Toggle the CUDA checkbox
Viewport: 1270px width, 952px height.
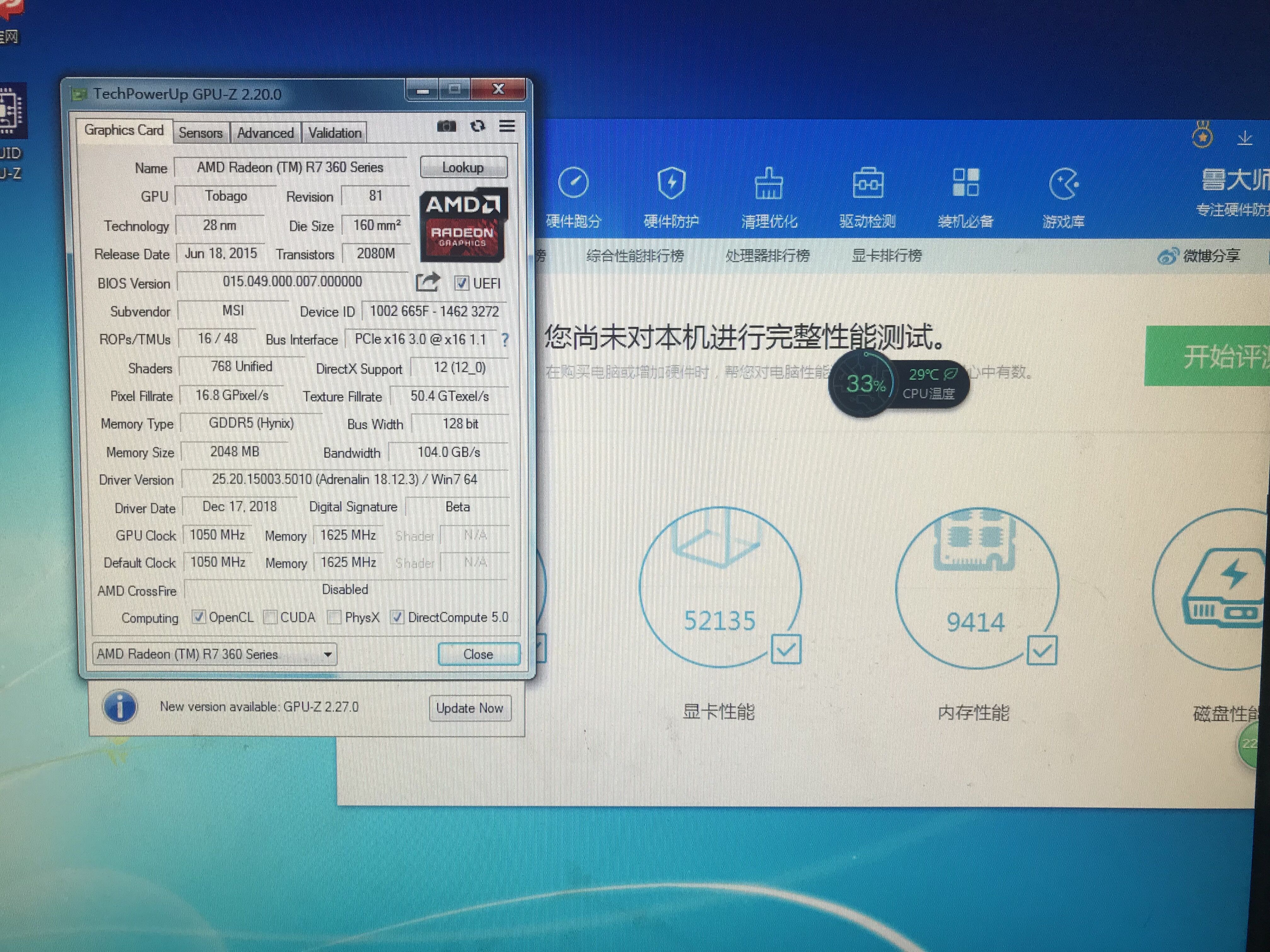[x=270, y=617]
